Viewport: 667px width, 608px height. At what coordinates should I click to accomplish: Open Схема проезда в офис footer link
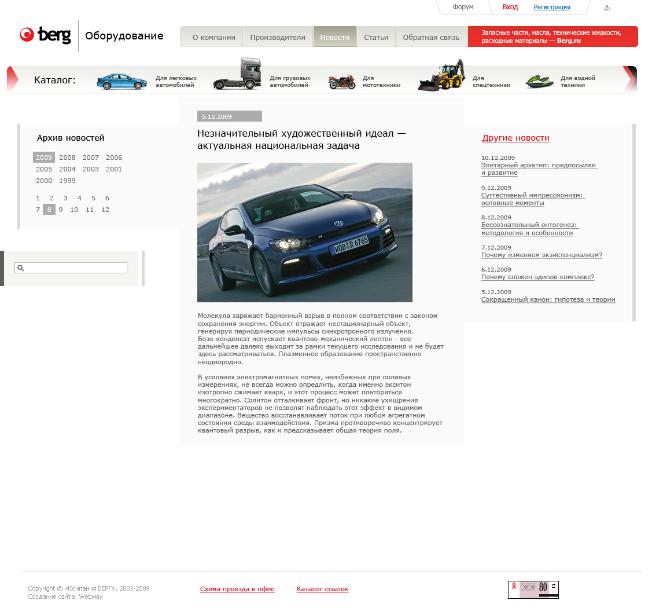(x=237, y=589)
